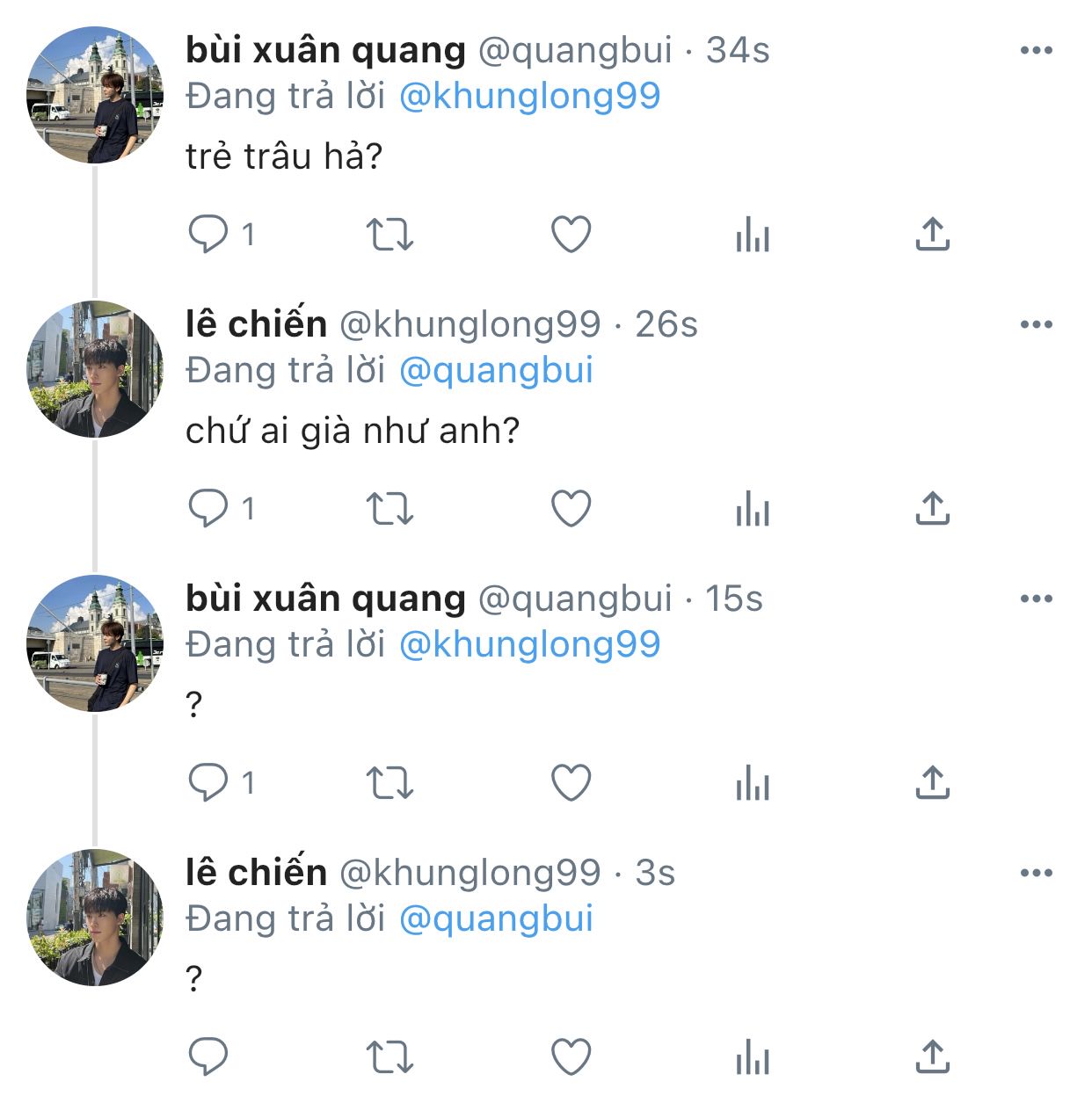
Task: Reply to the "chứ ai già như anh?" tweet
Action: (x=209, y=509)
